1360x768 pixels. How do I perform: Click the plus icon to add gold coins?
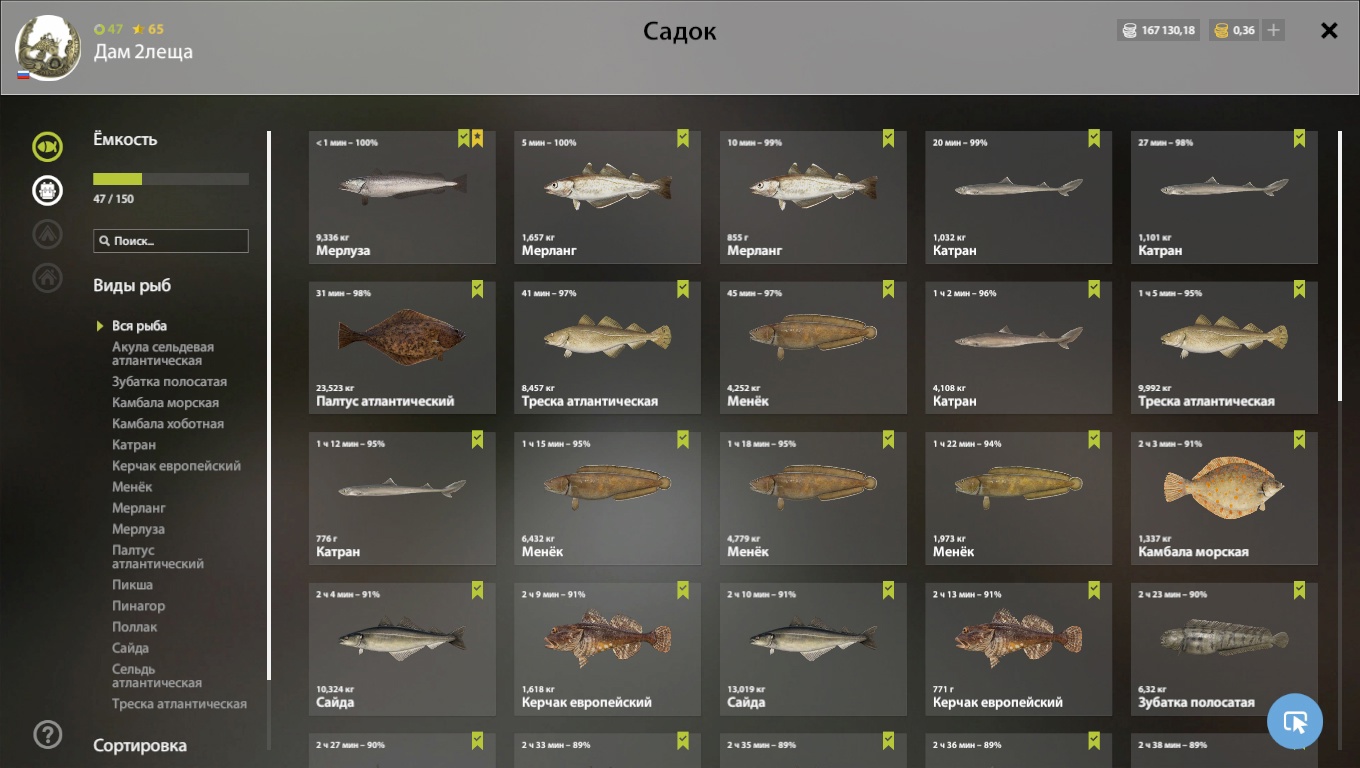(1273, 30)
